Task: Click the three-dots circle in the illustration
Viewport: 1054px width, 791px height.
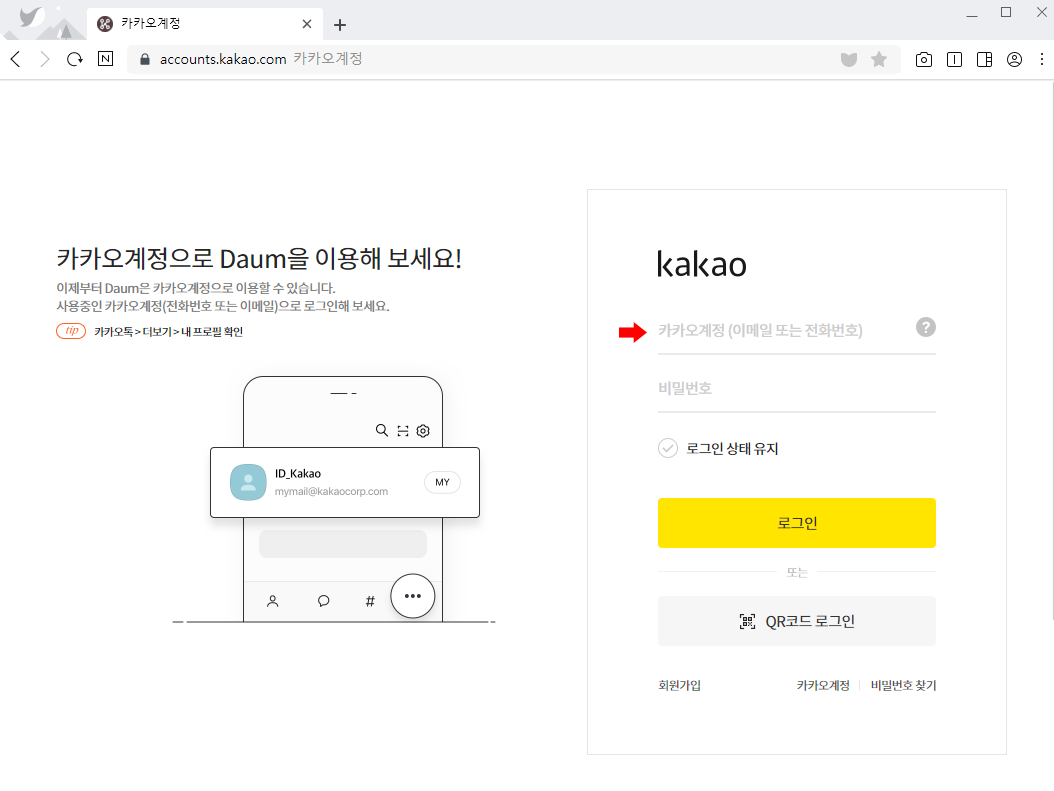Action: [x=413, y=596]
